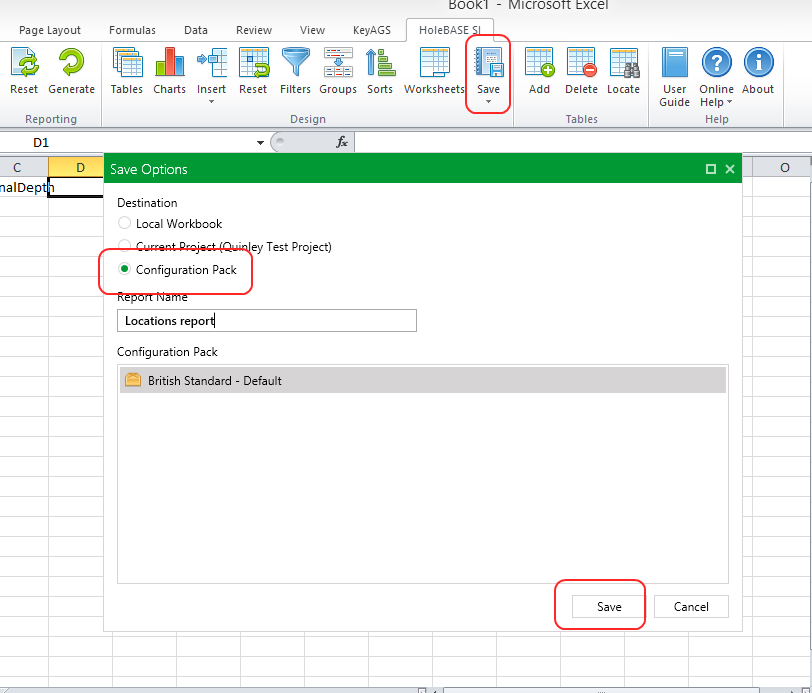The height and width of the screenshot is (693, 812).
Task: Select Current Project destination option
Action: pos(124,246)
